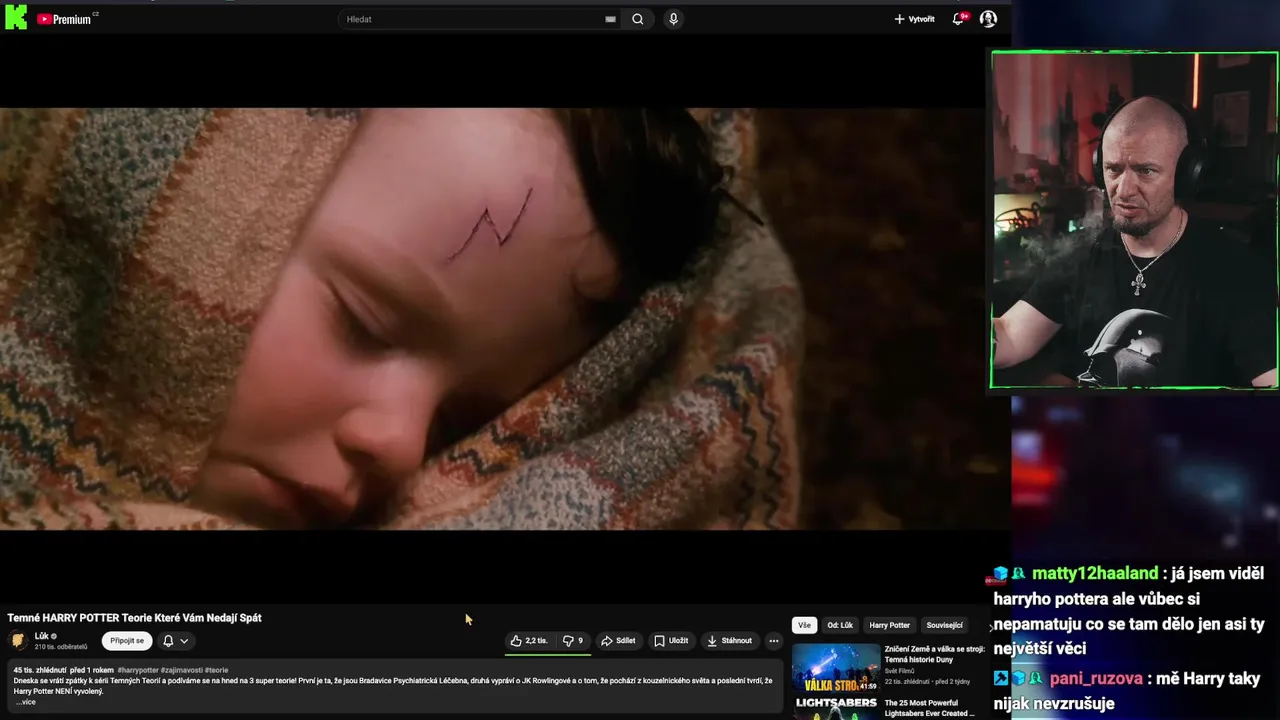The width and height of the screenshot is (1280, 720).
Task: Open Válka stroj video thumbnail
Action: point(836,667)
